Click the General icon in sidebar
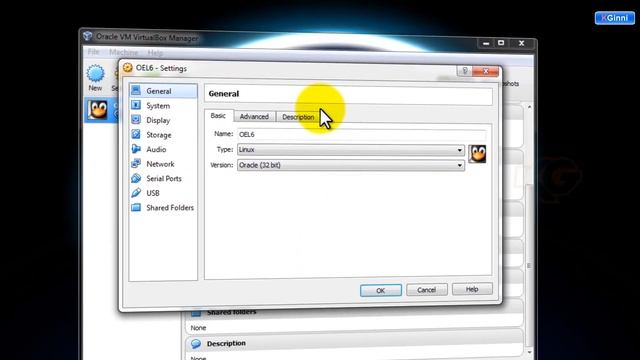This screenshot has height=360, width=640. coord(136,91)
